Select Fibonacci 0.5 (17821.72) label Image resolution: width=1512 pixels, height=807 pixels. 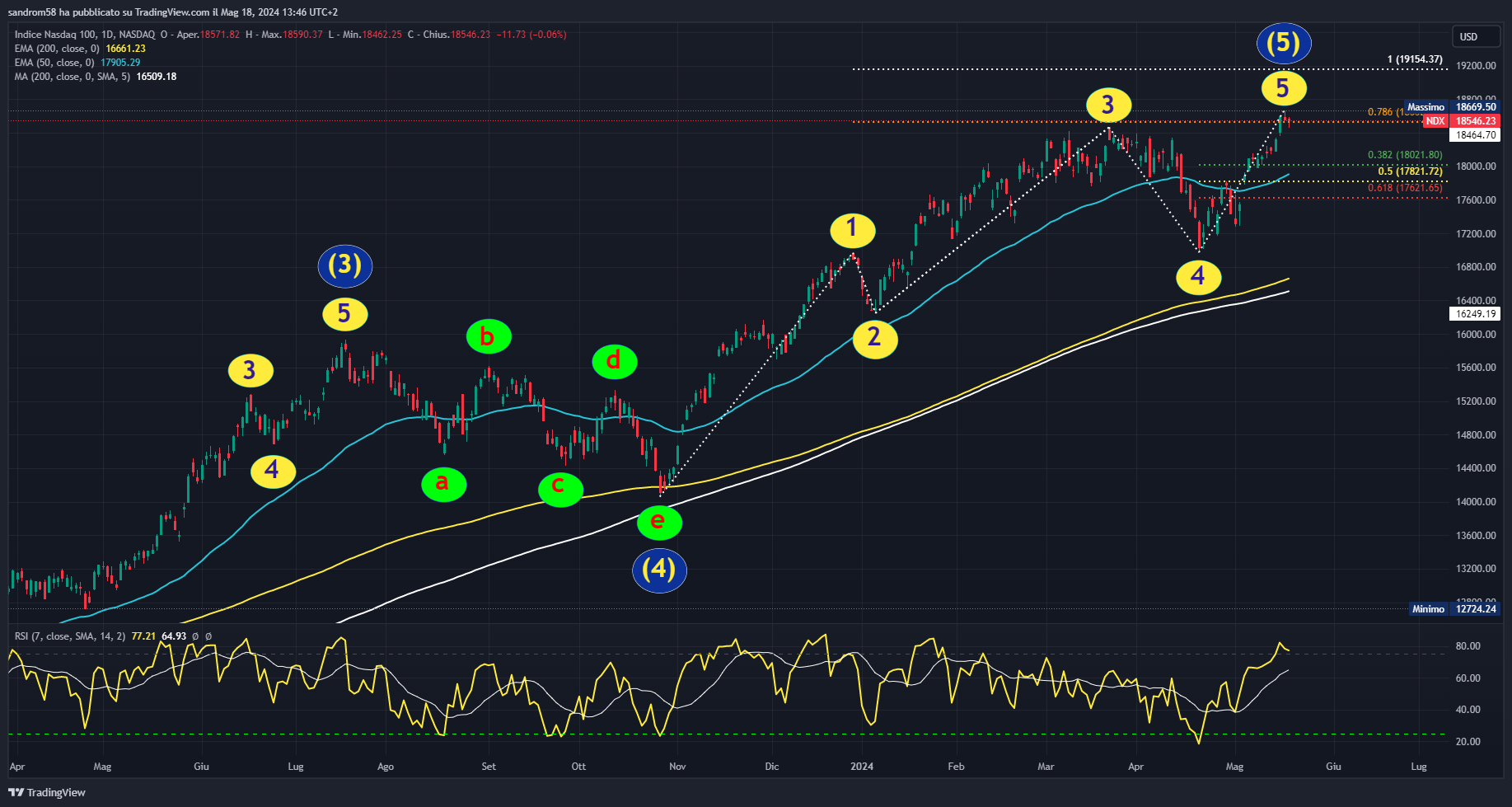[x=1411, y=171]
